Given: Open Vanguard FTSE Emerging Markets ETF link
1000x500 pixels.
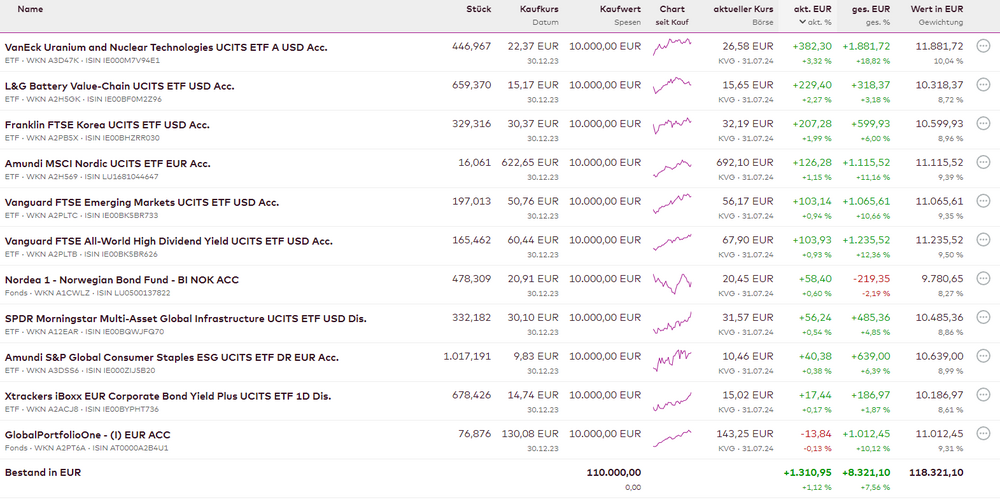Looking at the screenshot, I should pyautogui.click(x=142, y=202).
